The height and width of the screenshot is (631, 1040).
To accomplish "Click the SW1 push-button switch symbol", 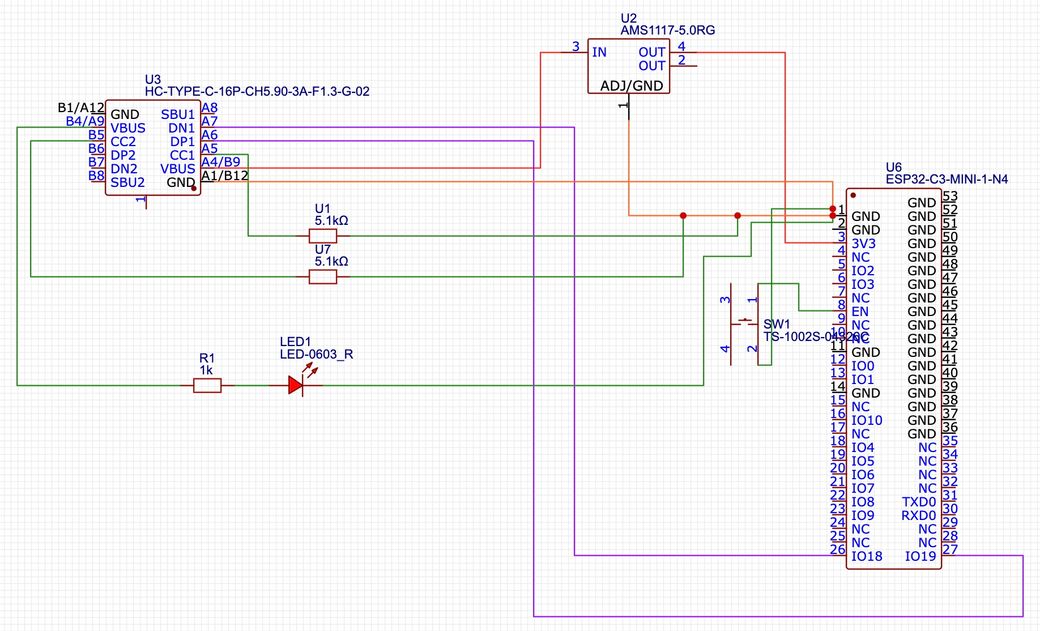I will tap(745, 322).
